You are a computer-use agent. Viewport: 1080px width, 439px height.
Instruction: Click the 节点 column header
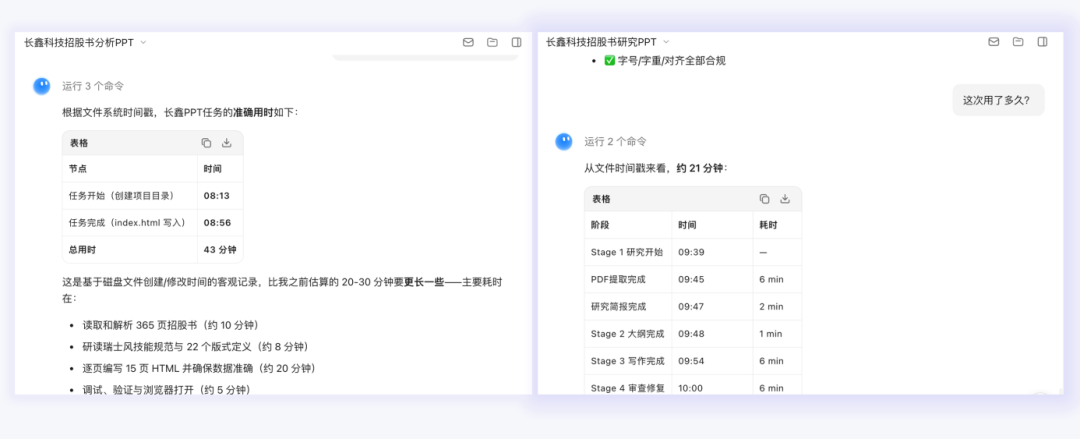[x=130, y=169]
